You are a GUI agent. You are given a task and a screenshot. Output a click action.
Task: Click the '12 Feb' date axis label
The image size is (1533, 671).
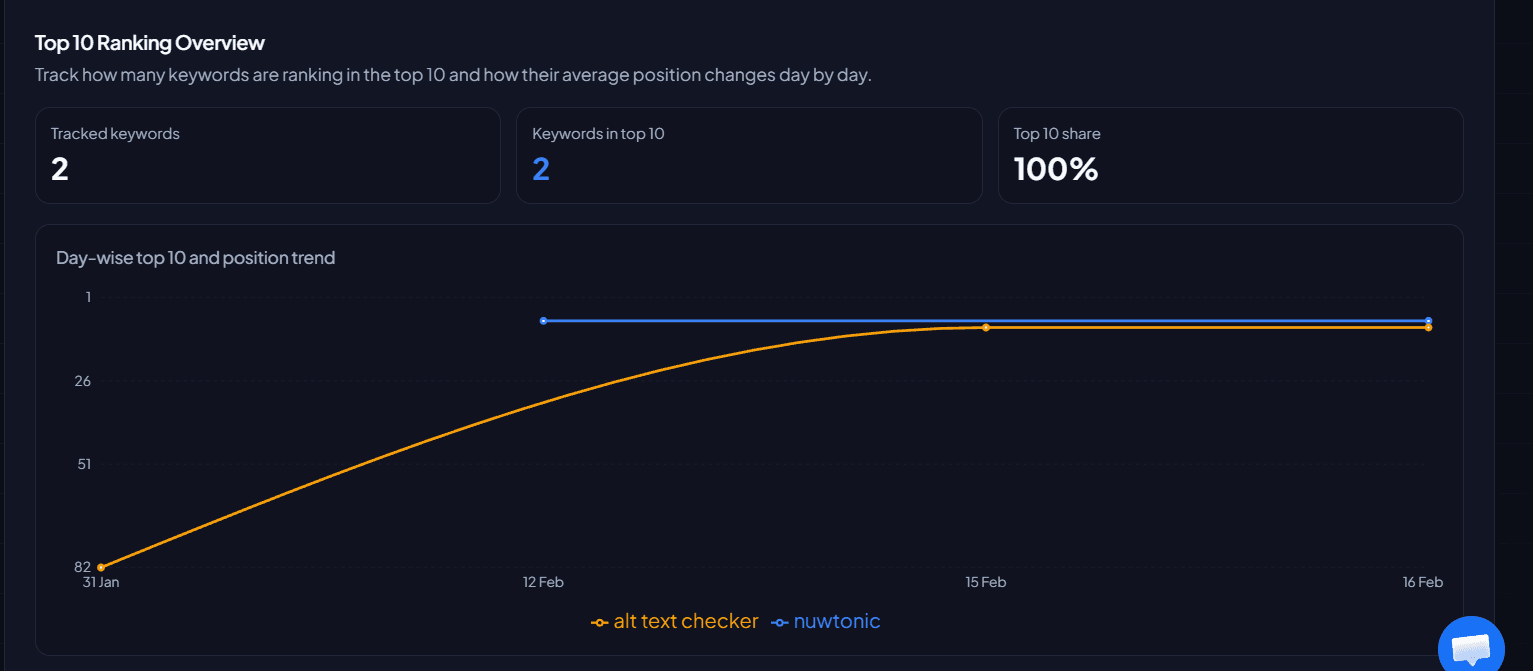543,581
